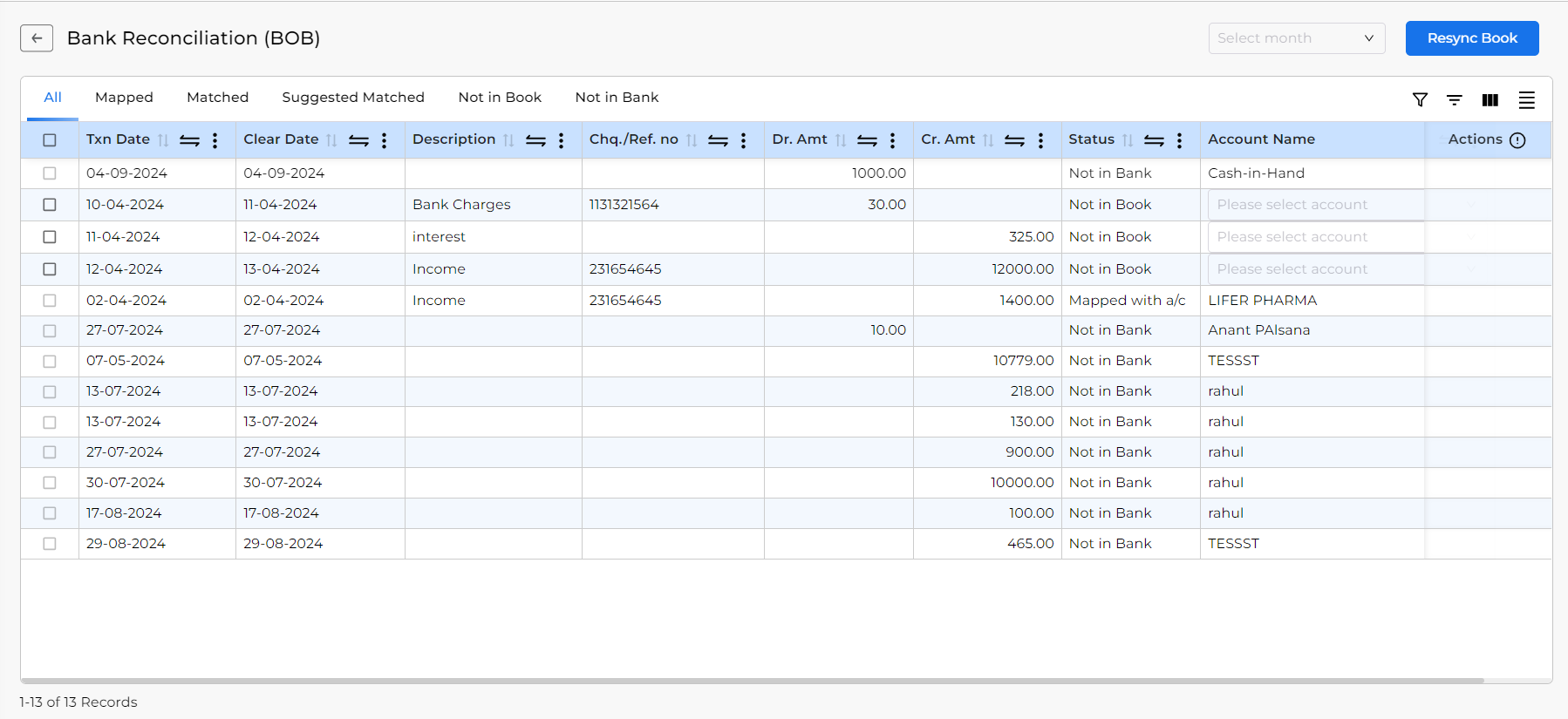Switch to the All tab
1568x719 pixels.
pos(52,98)
